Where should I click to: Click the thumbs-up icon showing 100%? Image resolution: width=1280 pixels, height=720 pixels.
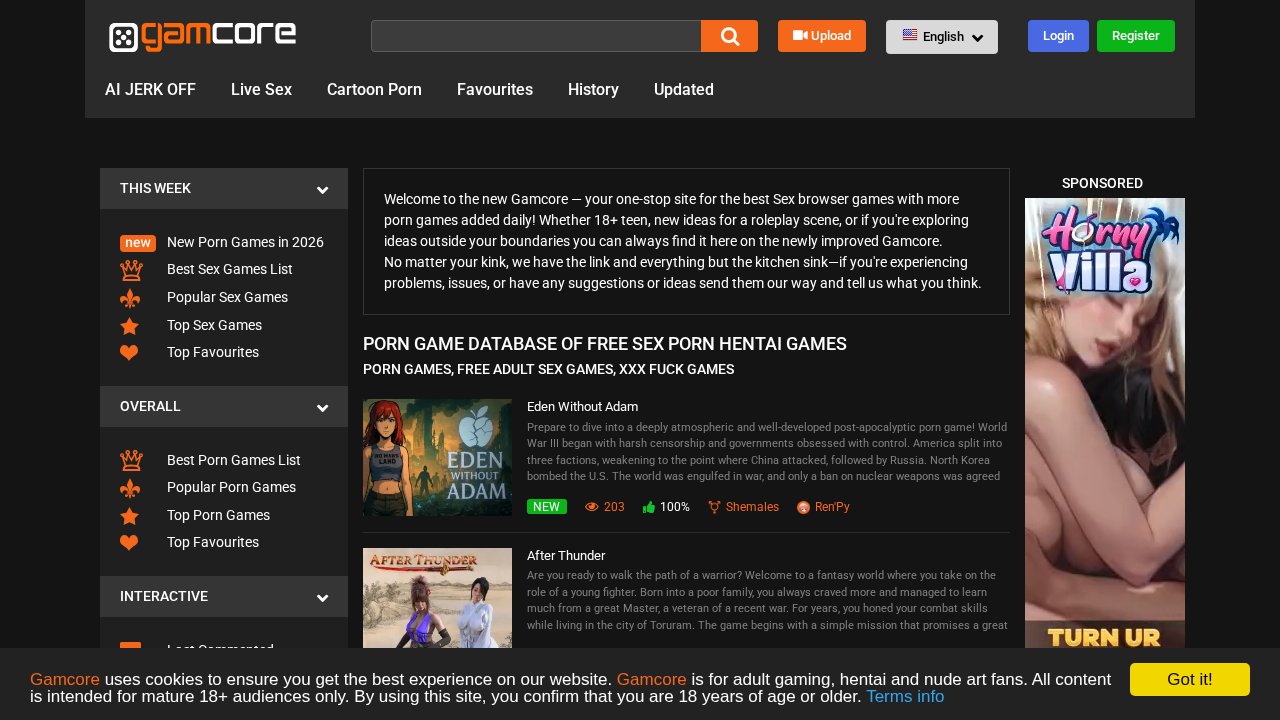(x=649, y=507)
